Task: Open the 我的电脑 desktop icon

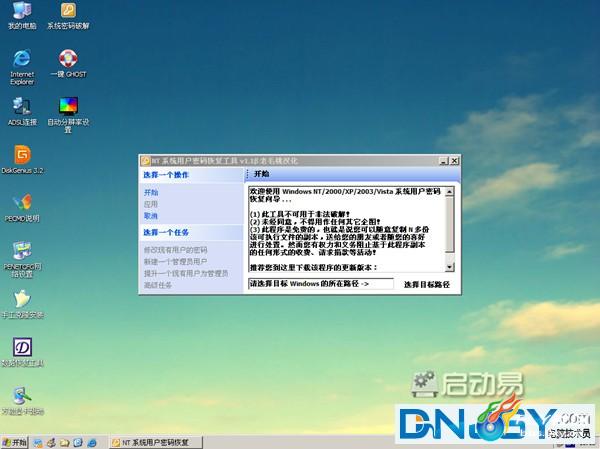Action: (22, 15)
